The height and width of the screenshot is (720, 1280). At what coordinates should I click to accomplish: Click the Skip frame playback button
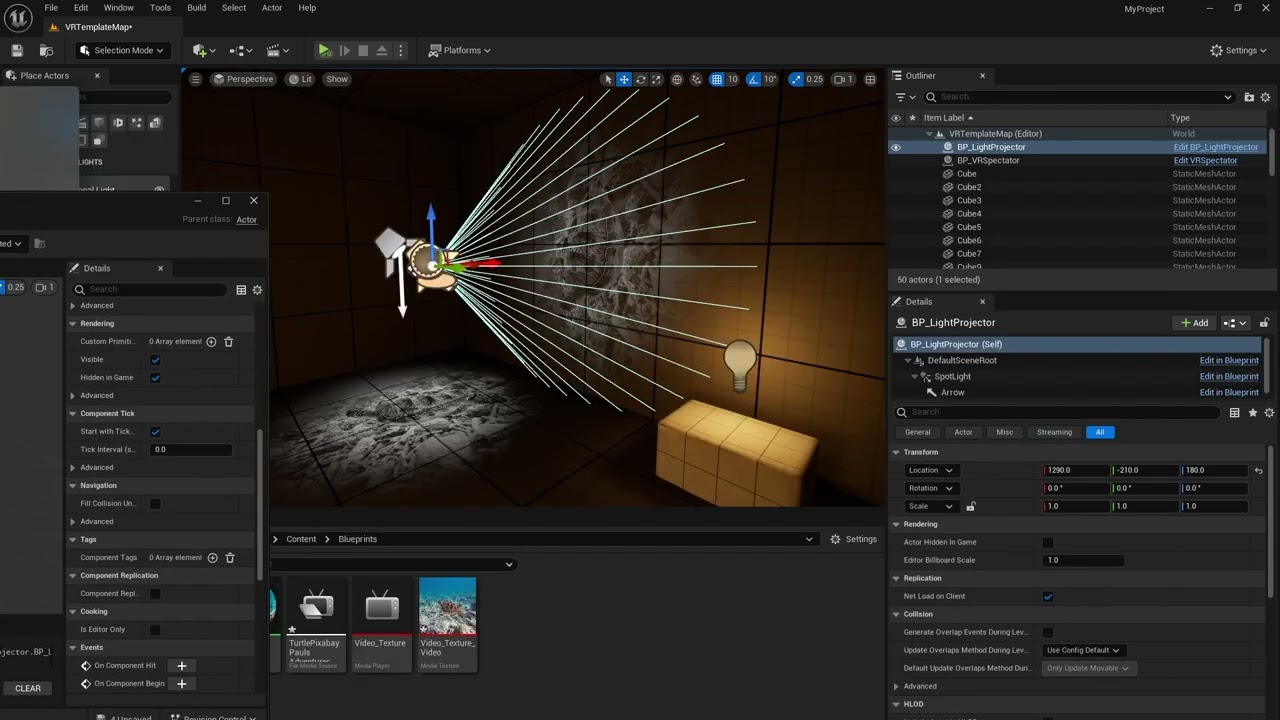point(344,50)
